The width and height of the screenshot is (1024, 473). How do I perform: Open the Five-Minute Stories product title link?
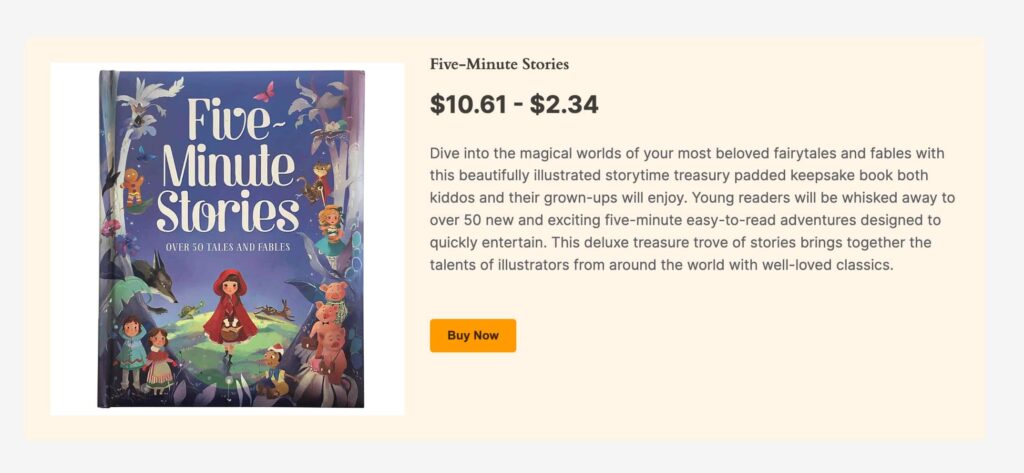[499, 65]
